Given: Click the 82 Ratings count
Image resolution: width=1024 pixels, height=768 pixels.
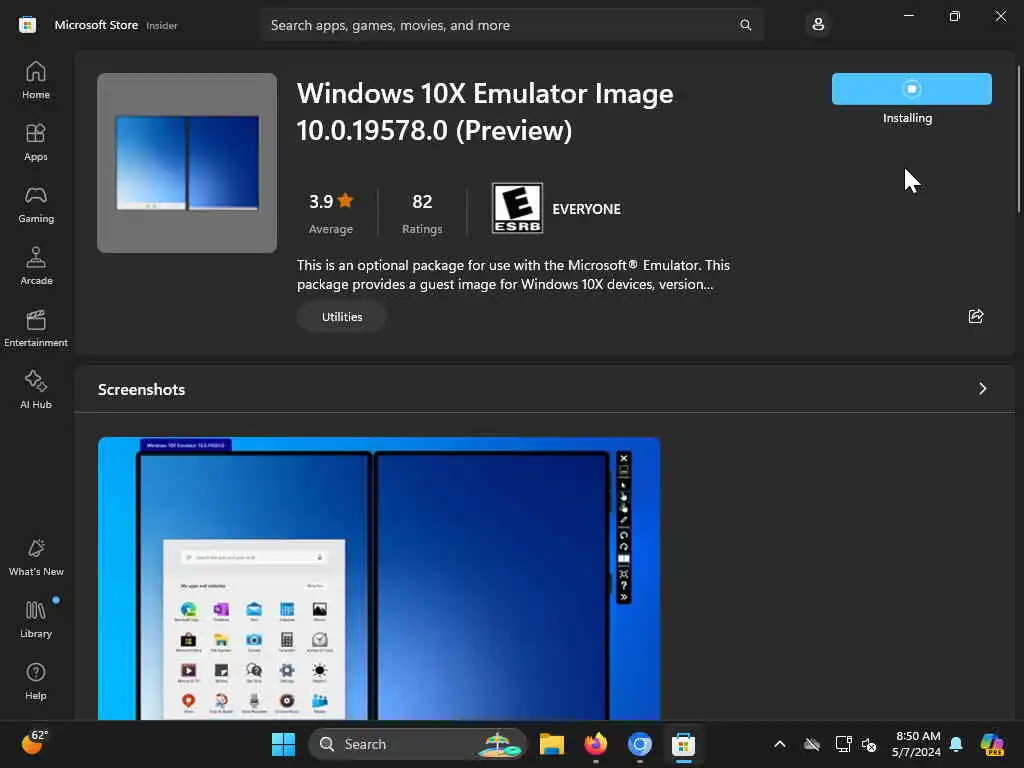Looking at the screenshot, I should coord(422,212).
